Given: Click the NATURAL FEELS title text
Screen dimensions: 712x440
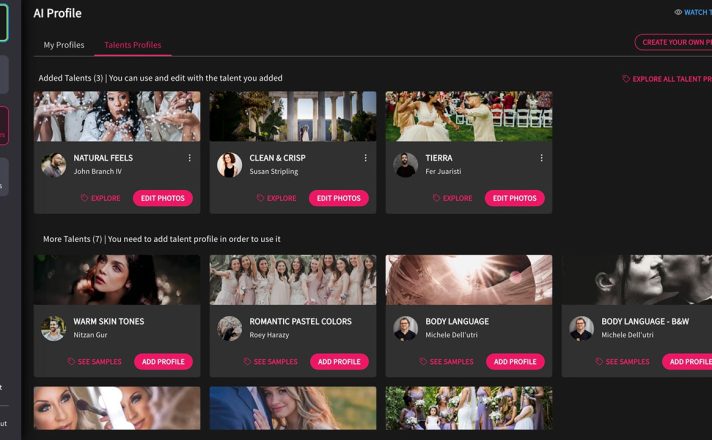Looking at the screenshot, I should (x=103, y=158).
